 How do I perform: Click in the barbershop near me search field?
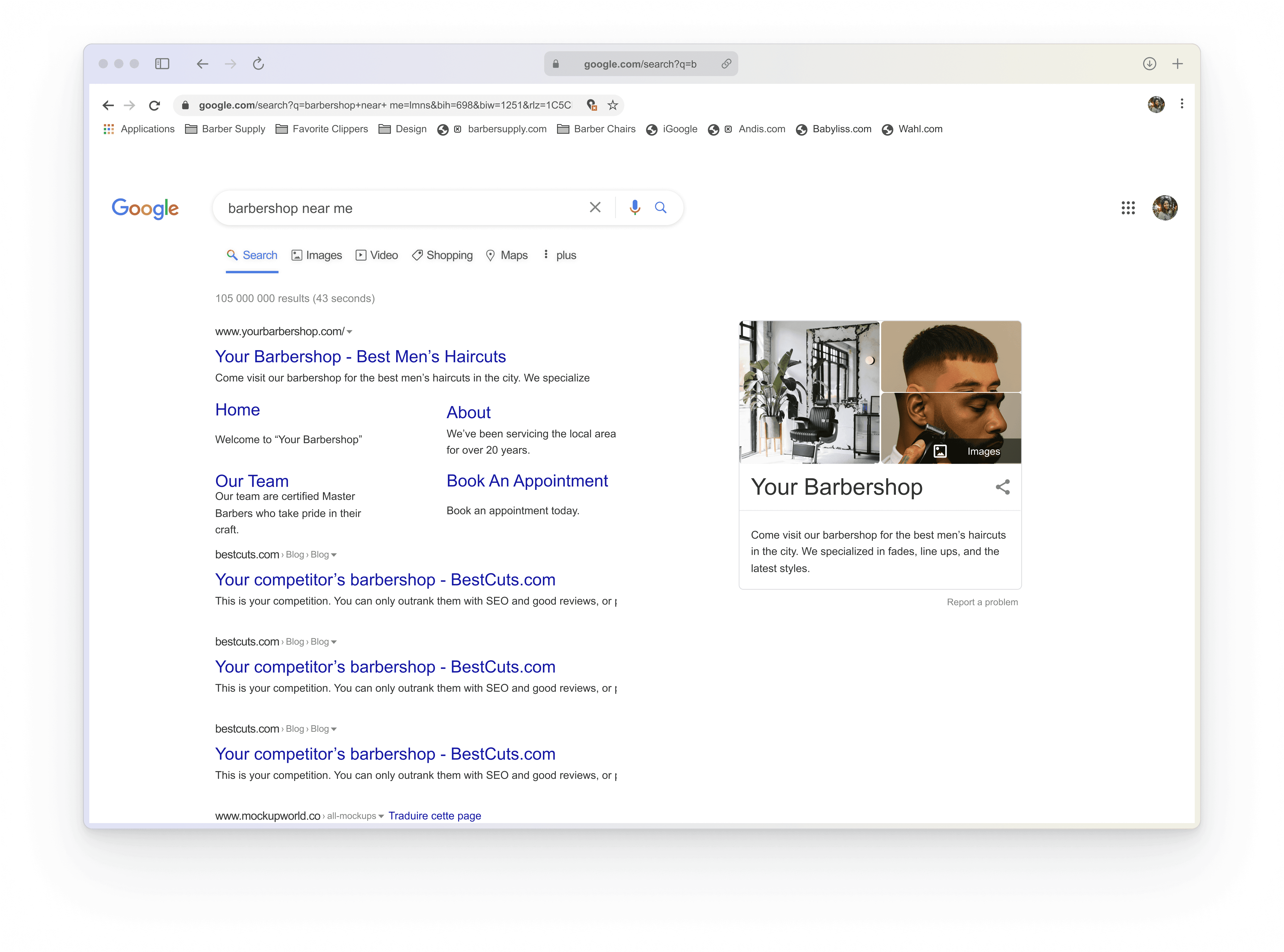(398, 208)
